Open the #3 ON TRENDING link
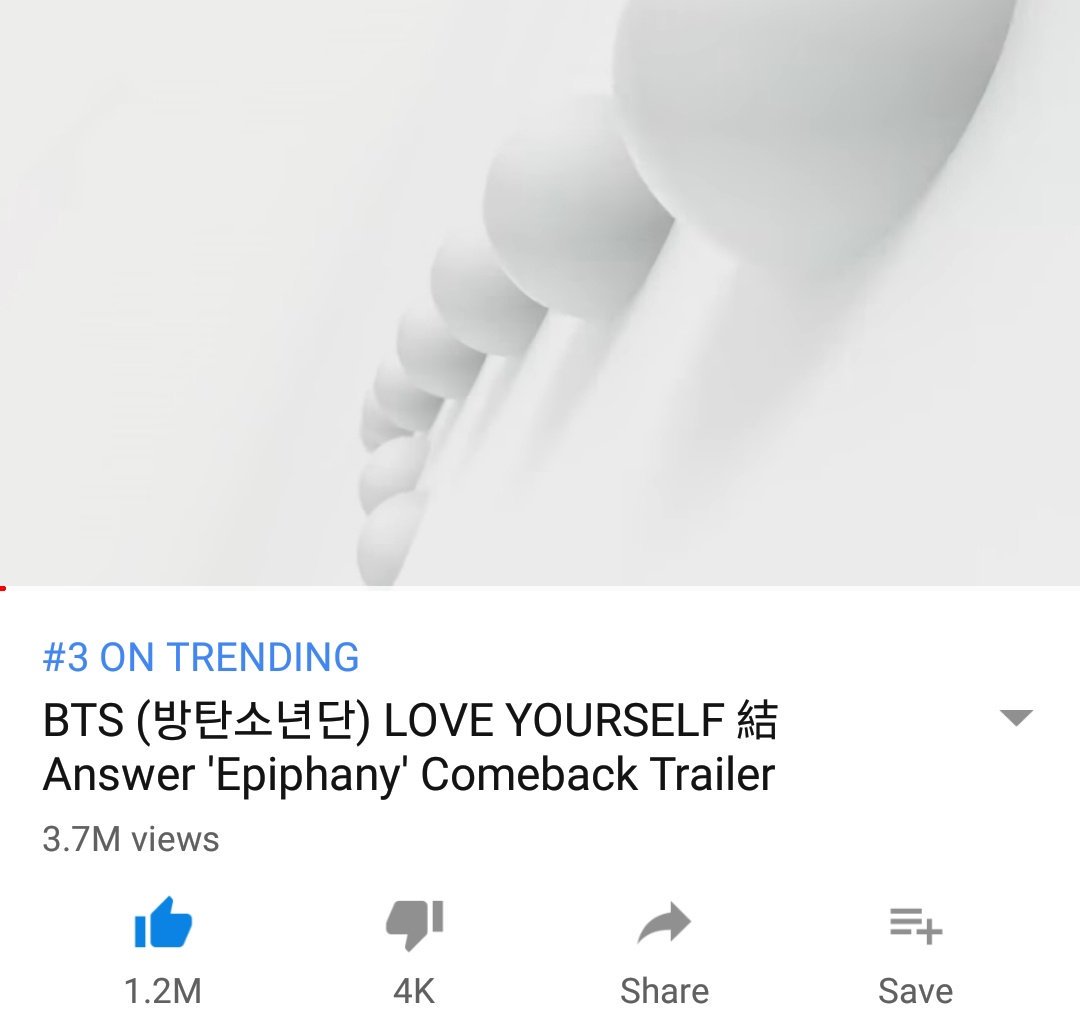The height and width of the screenshot is (1029, 1080). 200,656
